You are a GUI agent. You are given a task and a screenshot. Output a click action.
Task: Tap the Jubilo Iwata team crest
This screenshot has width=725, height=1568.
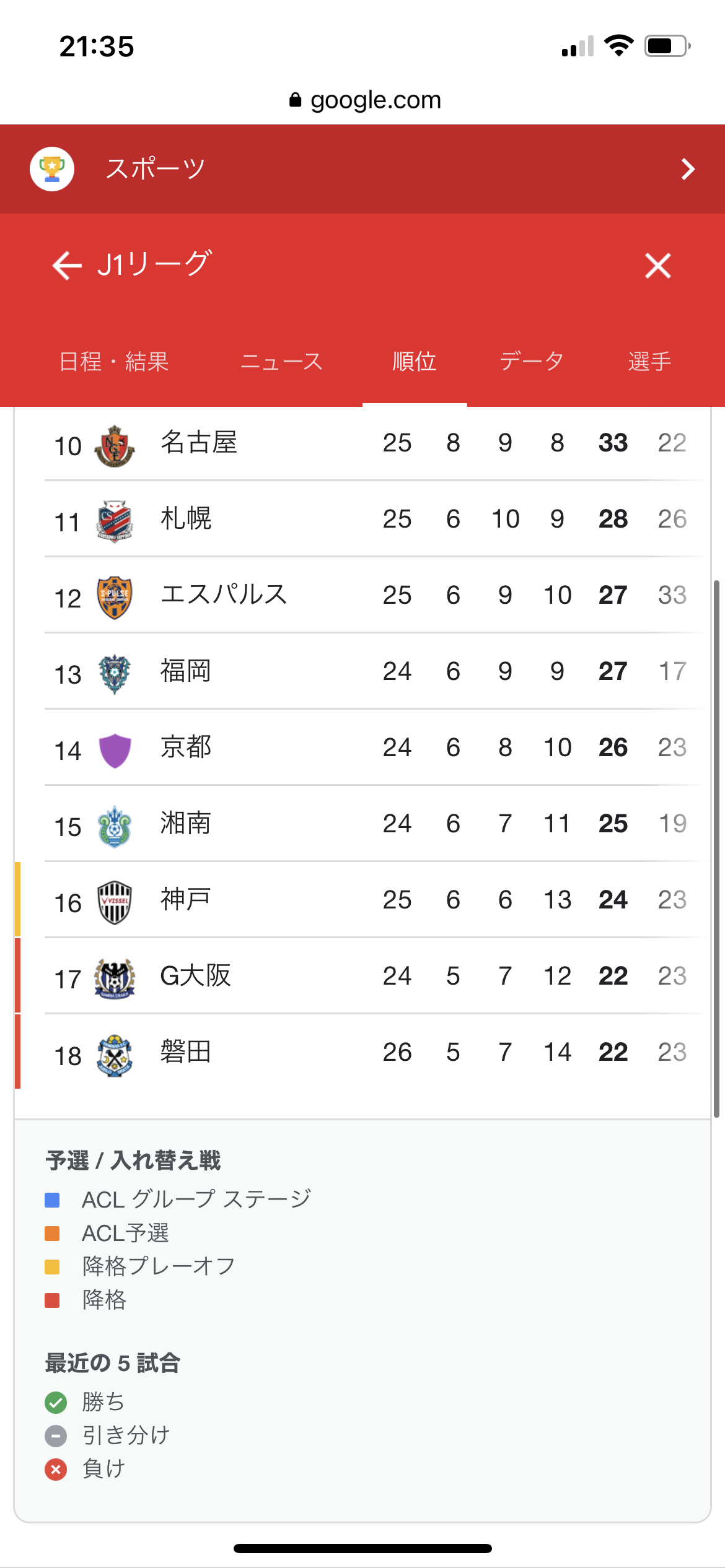coord(115,1055)
